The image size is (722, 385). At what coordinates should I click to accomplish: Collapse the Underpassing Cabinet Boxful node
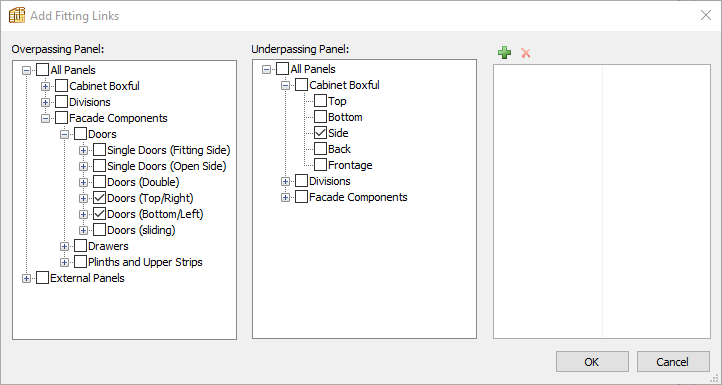(x=285, y=85)
